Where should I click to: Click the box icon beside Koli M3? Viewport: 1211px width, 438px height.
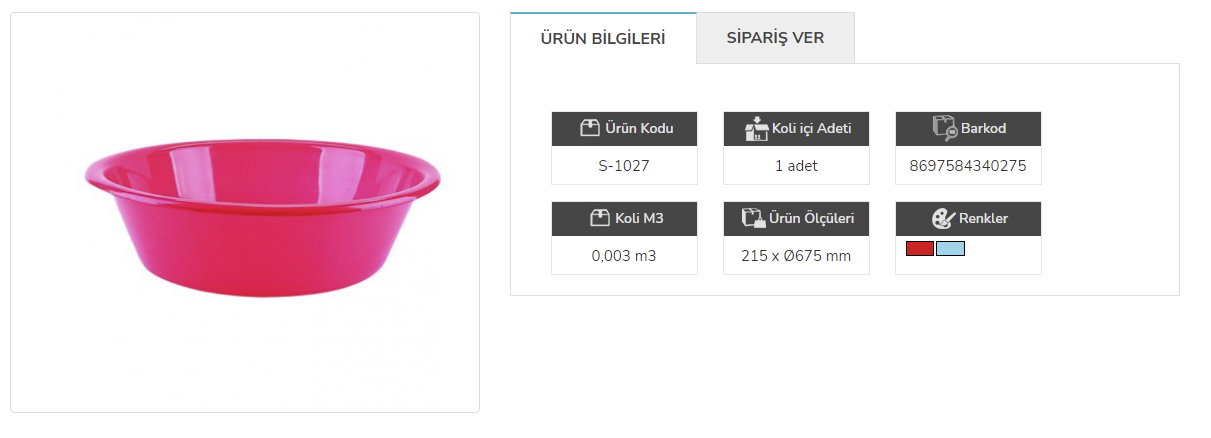click(600, 218)
